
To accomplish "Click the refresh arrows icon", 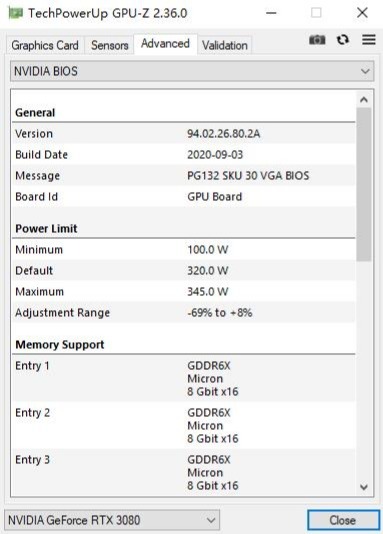I will pyautogui.click(x=343, y=40).
